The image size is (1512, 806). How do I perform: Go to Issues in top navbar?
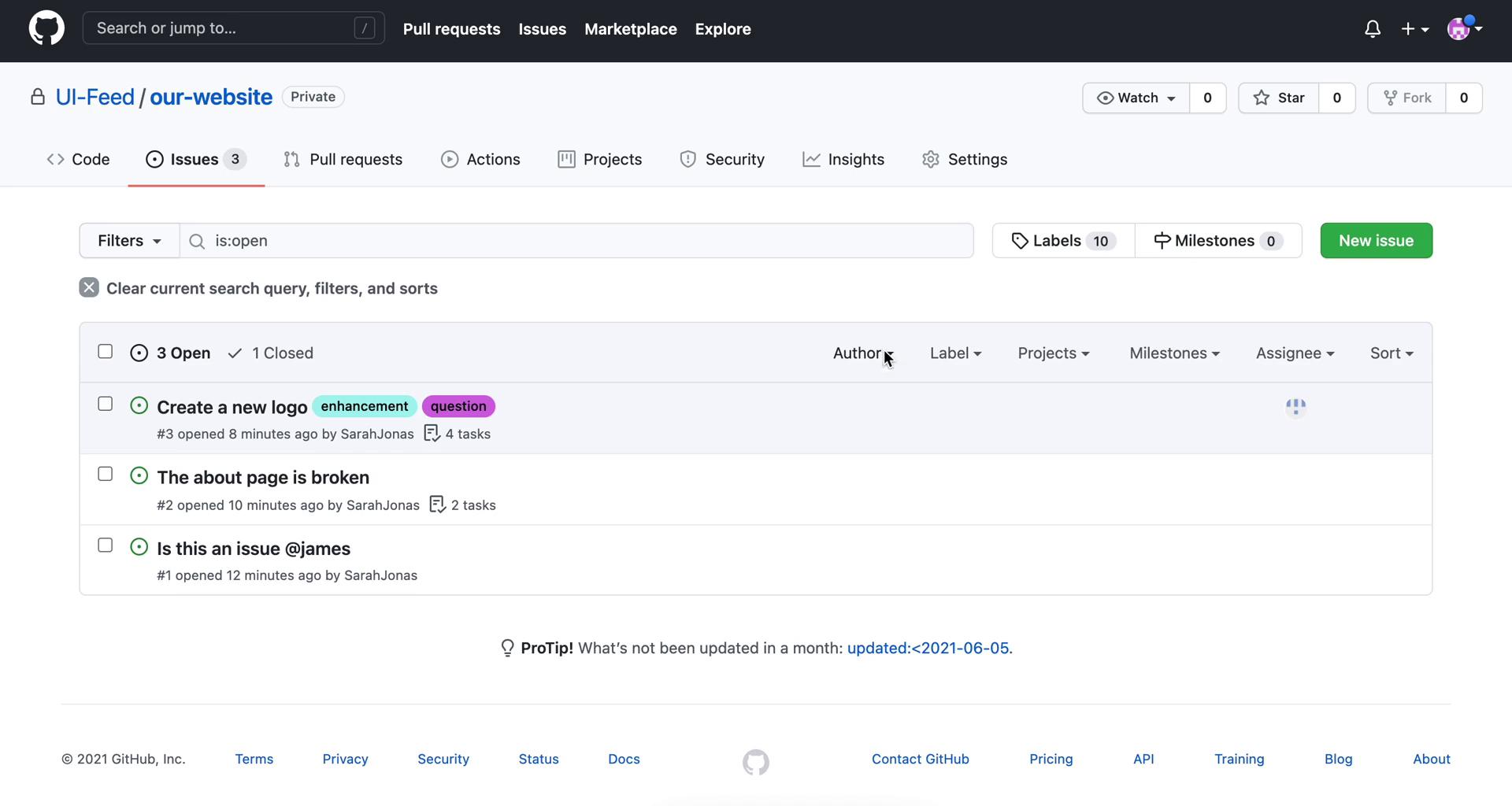[x=543, y=29]
